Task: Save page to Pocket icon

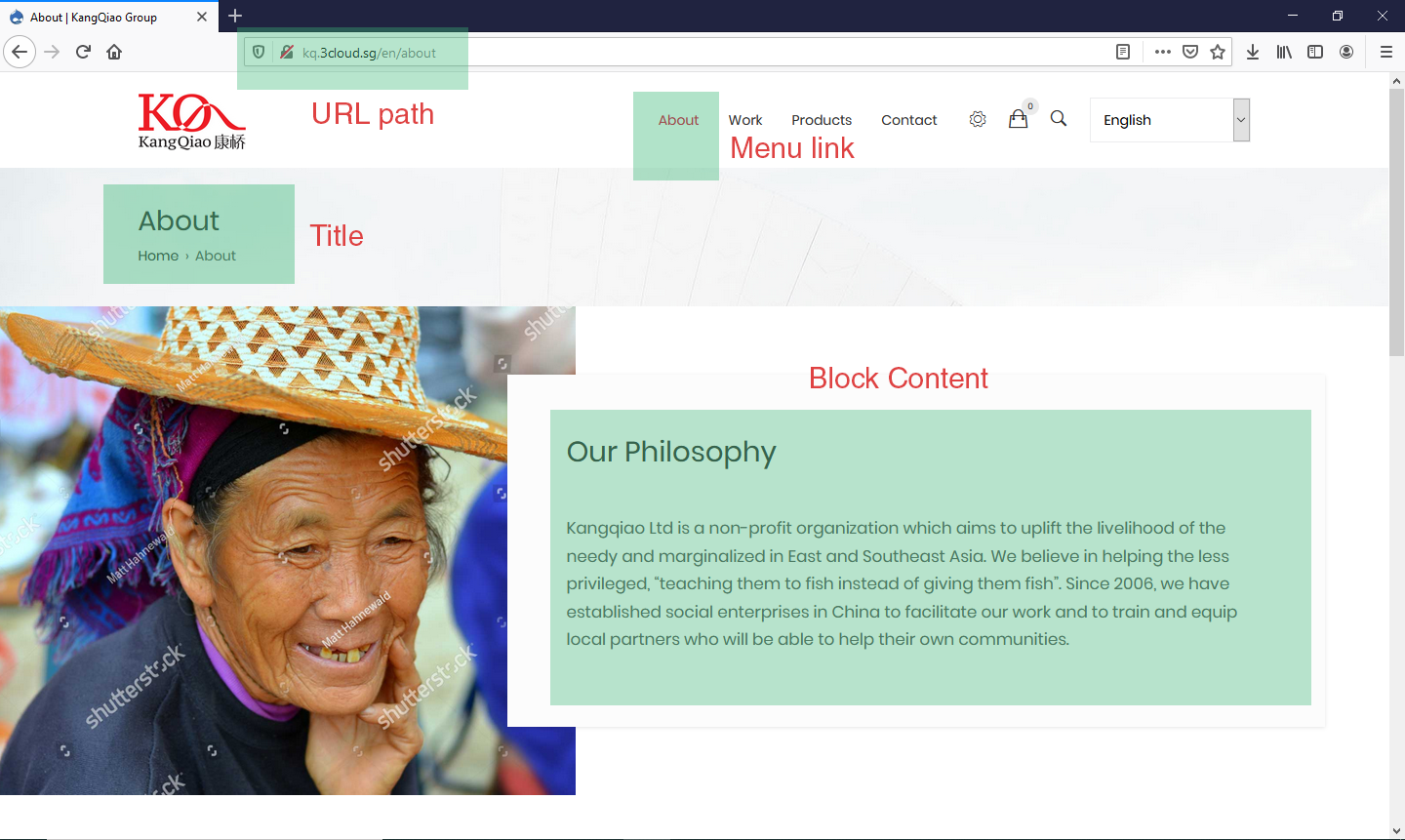Action: coord(1190,52)
